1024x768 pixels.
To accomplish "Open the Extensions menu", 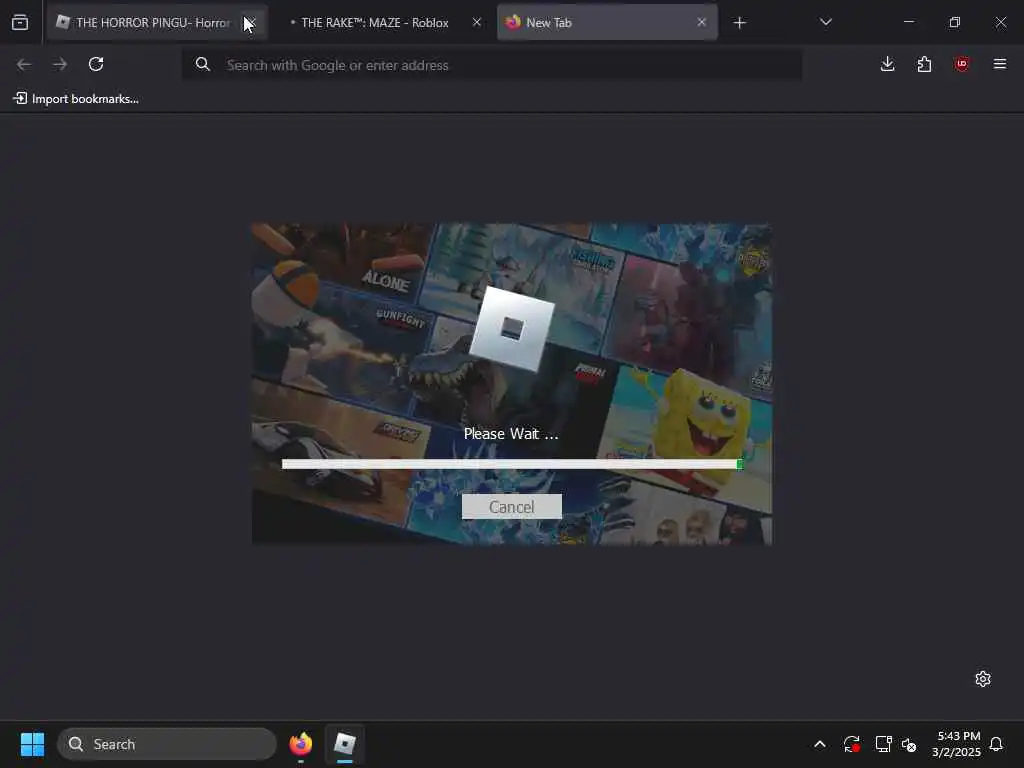I will pos(924,64).
